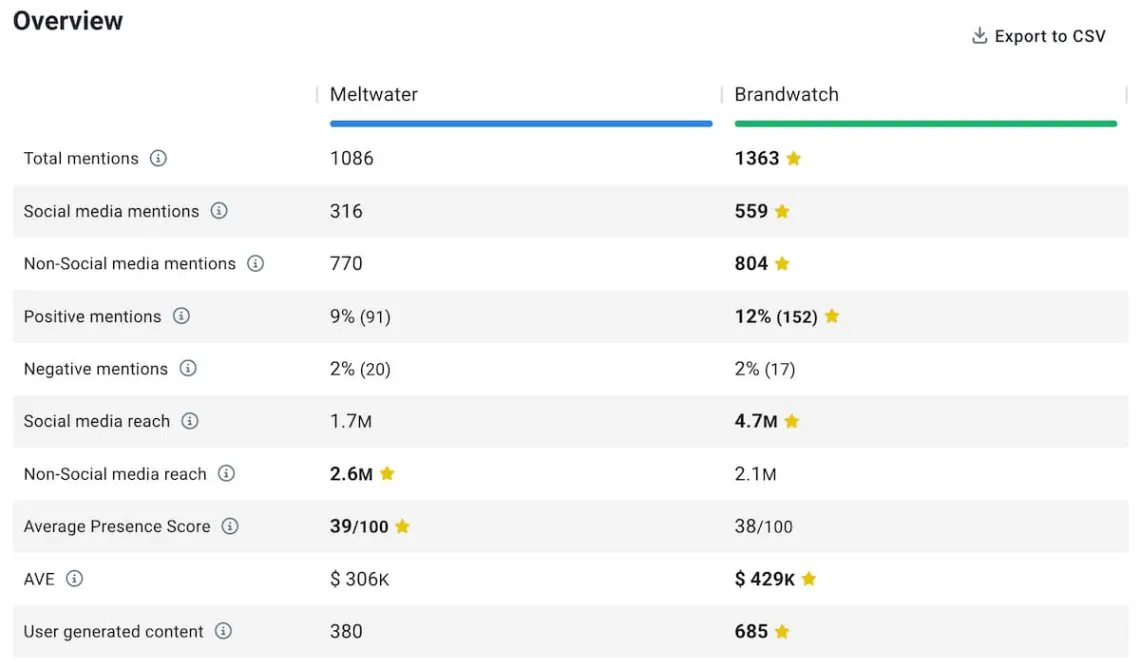1140x669 pixels.
Task: Click the Negative mentions info icon
Action: click(189, 369)
